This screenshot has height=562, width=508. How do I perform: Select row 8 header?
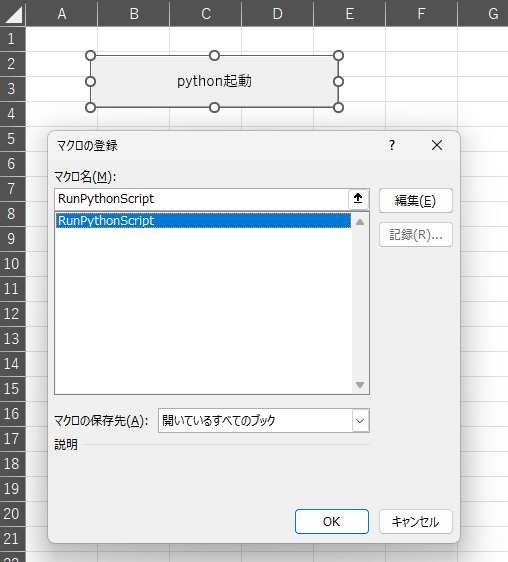13,214
